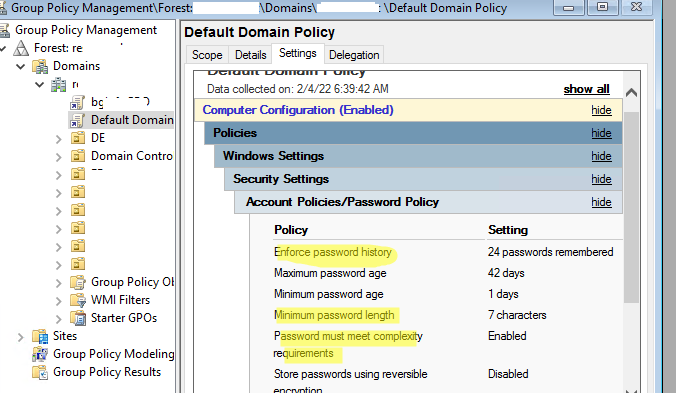The height and width of the screenshot is (393, 676).
Task: Click the Group Policy Results icon
Action: [x=40, y=372]
